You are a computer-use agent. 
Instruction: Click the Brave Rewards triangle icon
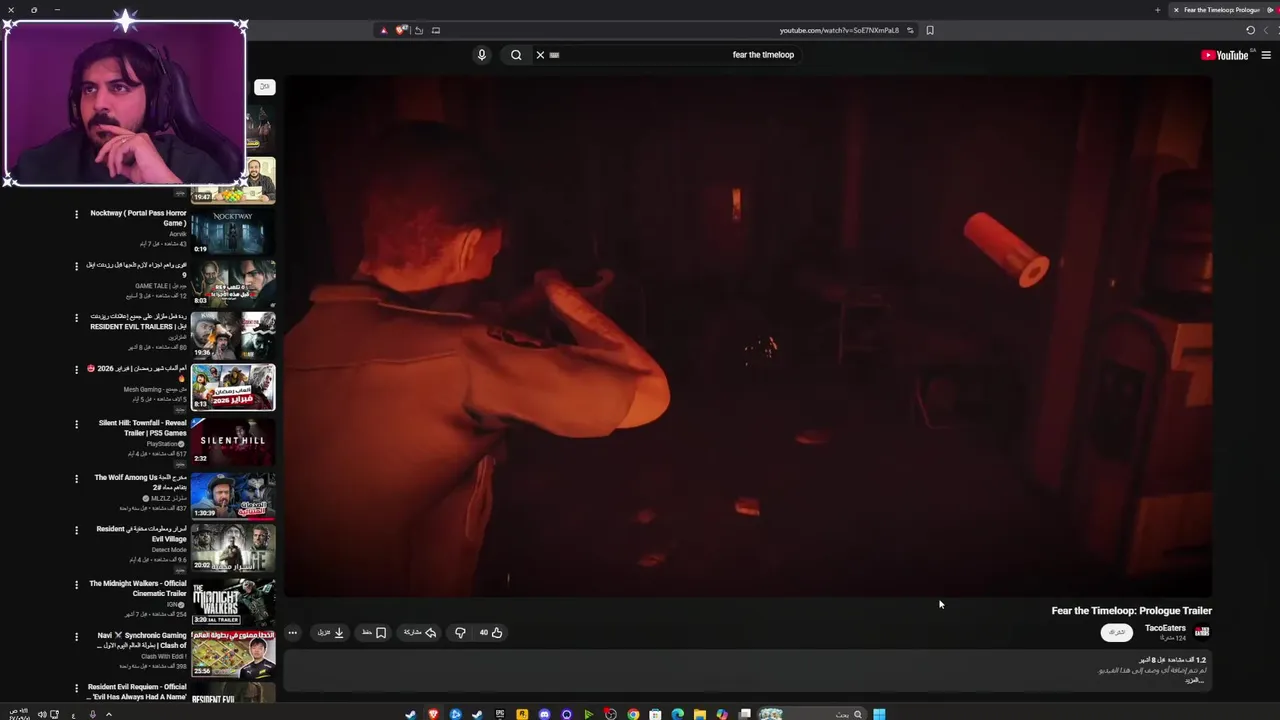point(383,30)
